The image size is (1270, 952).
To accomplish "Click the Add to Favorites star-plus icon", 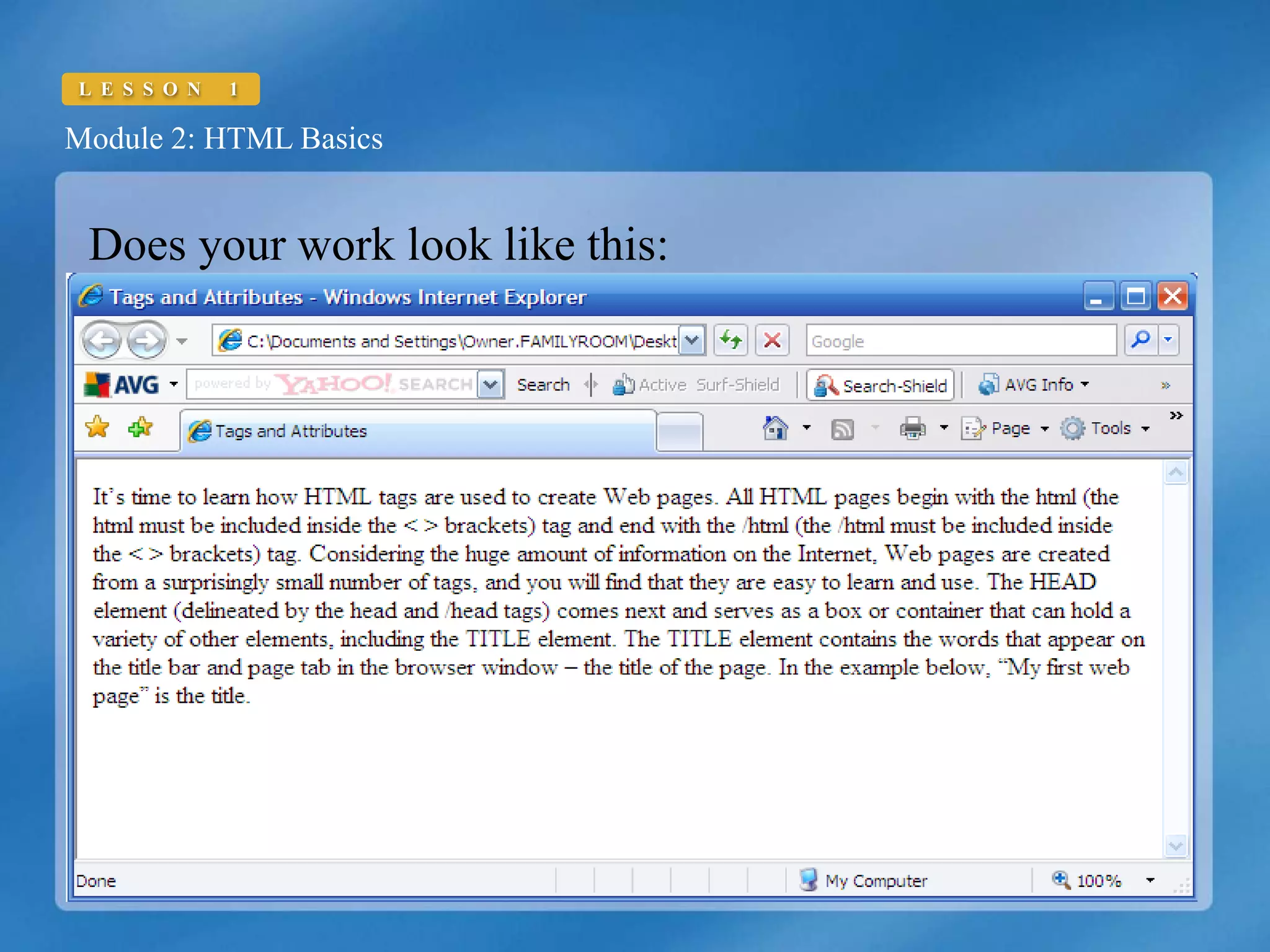I will pos(140,427).
